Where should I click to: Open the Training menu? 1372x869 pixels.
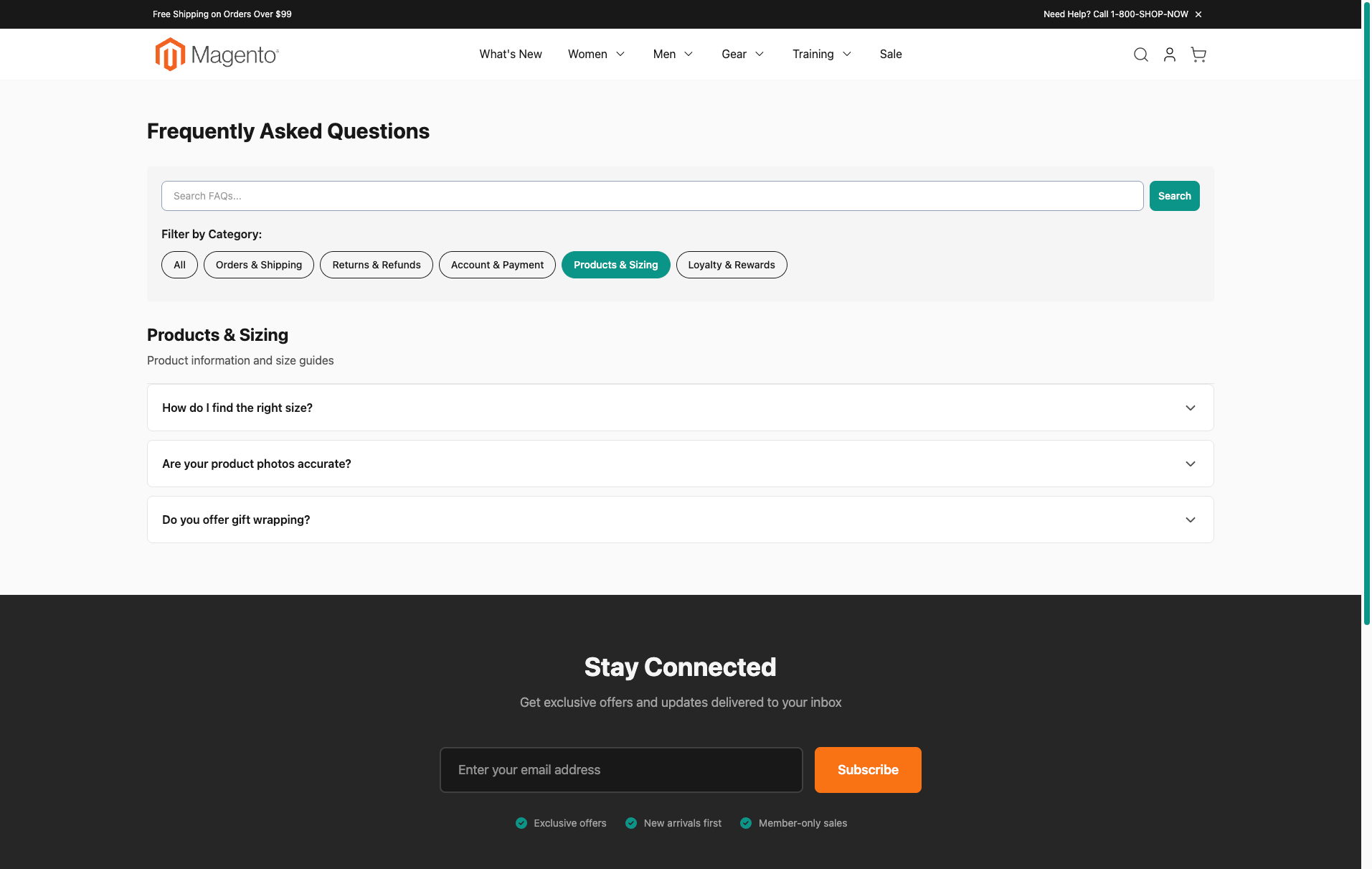pos(820,54)
